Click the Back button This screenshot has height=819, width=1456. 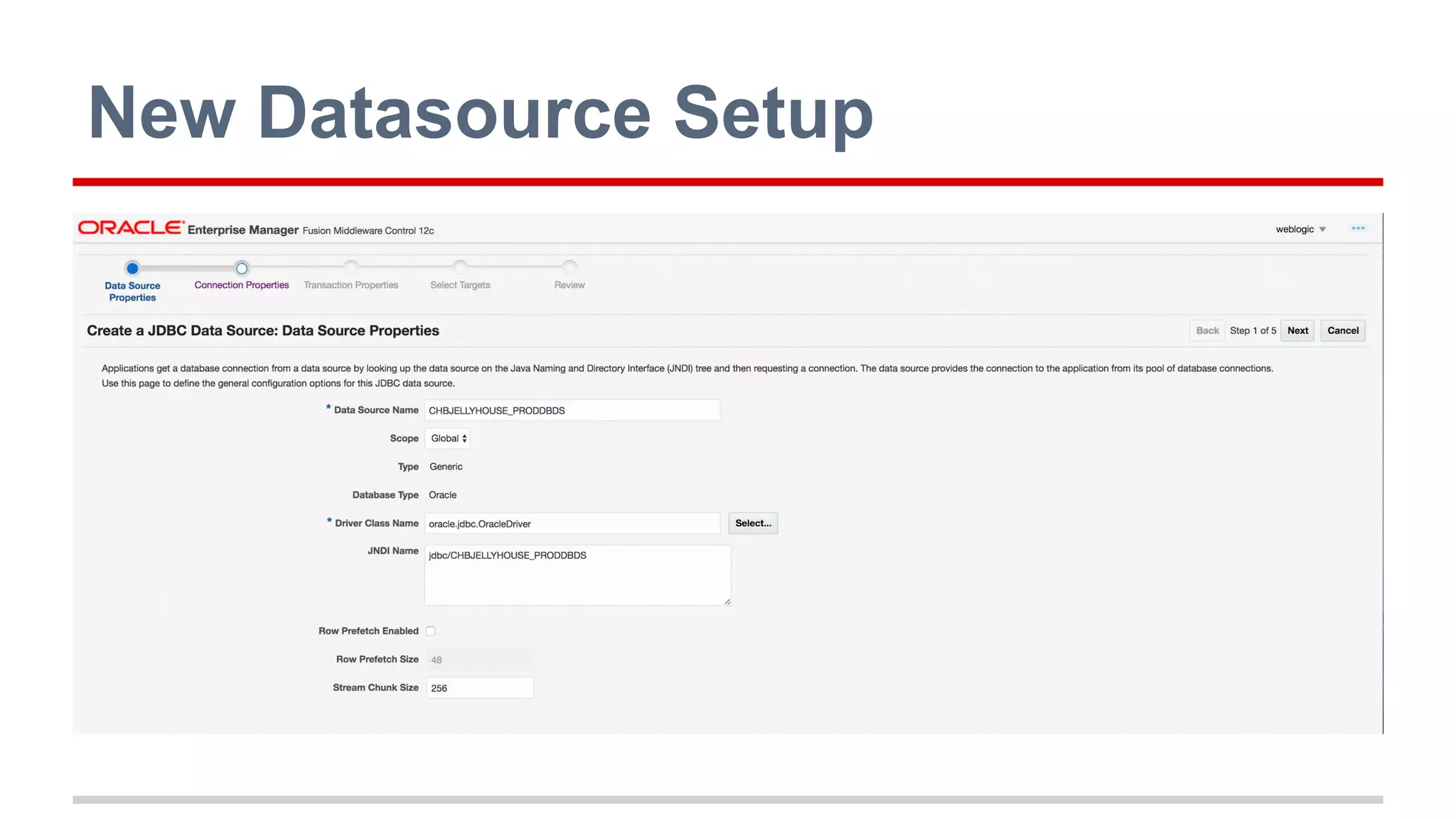1207,331
